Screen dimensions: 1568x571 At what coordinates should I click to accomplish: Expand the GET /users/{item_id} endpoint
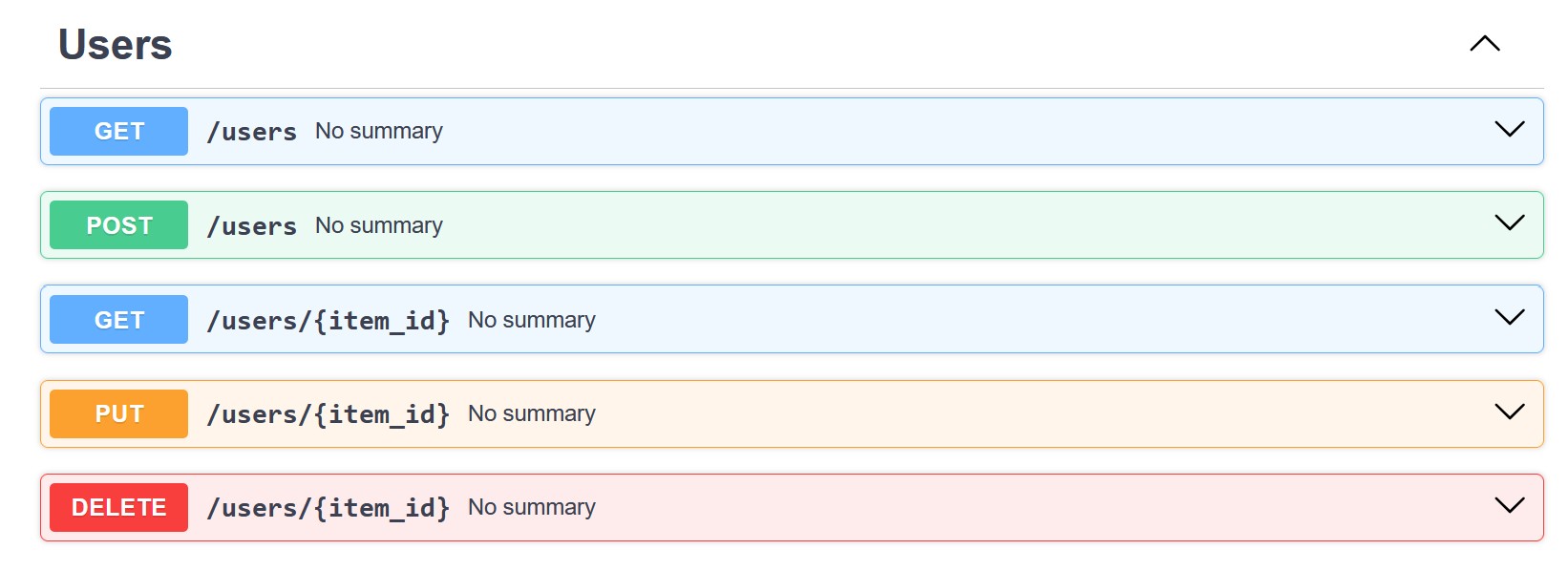pos(1509,319)
